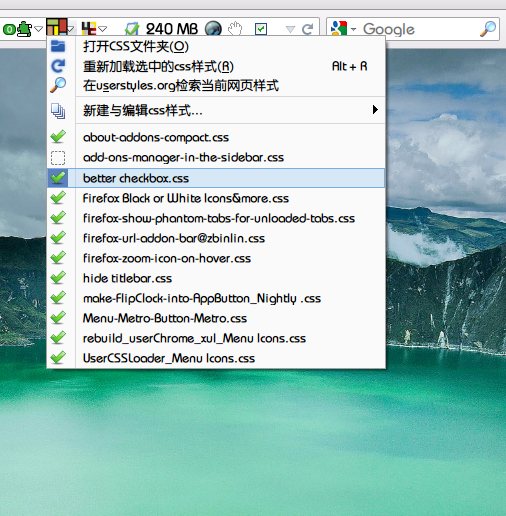Enable the add-ons-manager-in-the-sidebar.css empty checkbox
The width and height of the screenshot is (506, 516).
pyautogui.click(x=58, y=158)
